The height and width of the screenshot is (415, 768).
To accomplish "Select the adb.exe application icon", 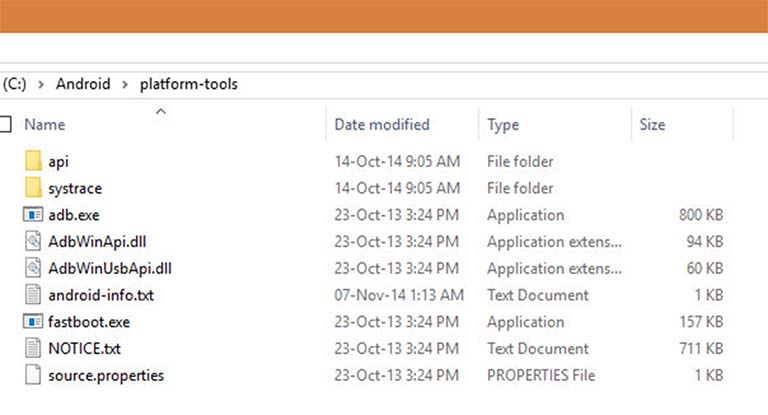I will click(33, 215).
